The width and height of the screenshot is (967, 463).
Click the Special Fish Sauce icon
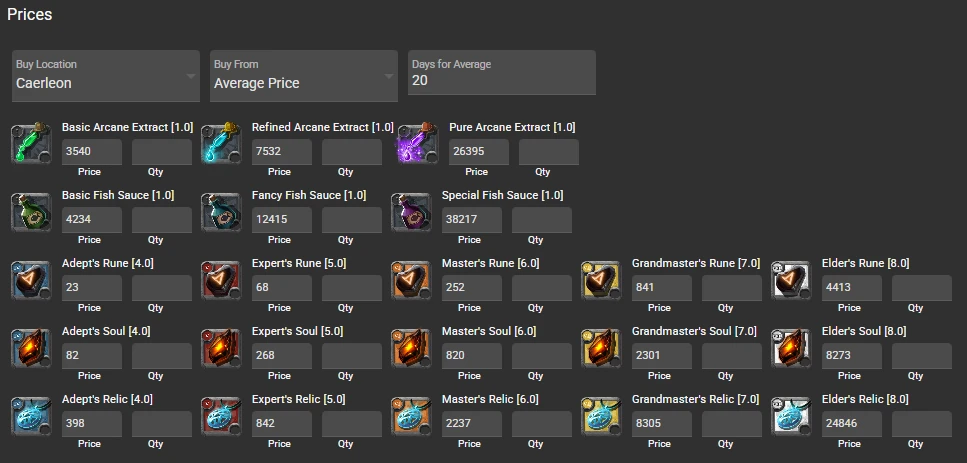click(x=410, y=212)
